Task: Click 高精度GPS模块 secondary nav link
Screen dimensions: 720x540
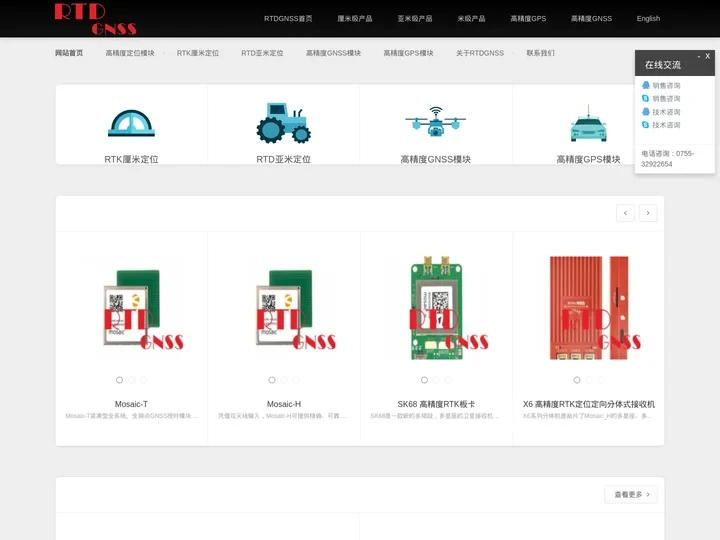Action: pos(408,53)
